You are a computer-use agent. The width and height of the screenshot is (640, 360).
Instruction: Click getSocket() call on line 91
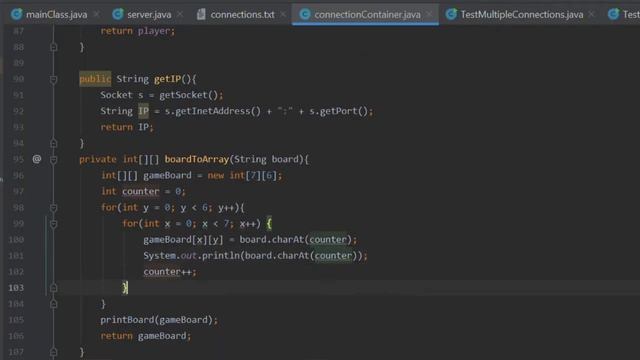[x=189, y=95]
